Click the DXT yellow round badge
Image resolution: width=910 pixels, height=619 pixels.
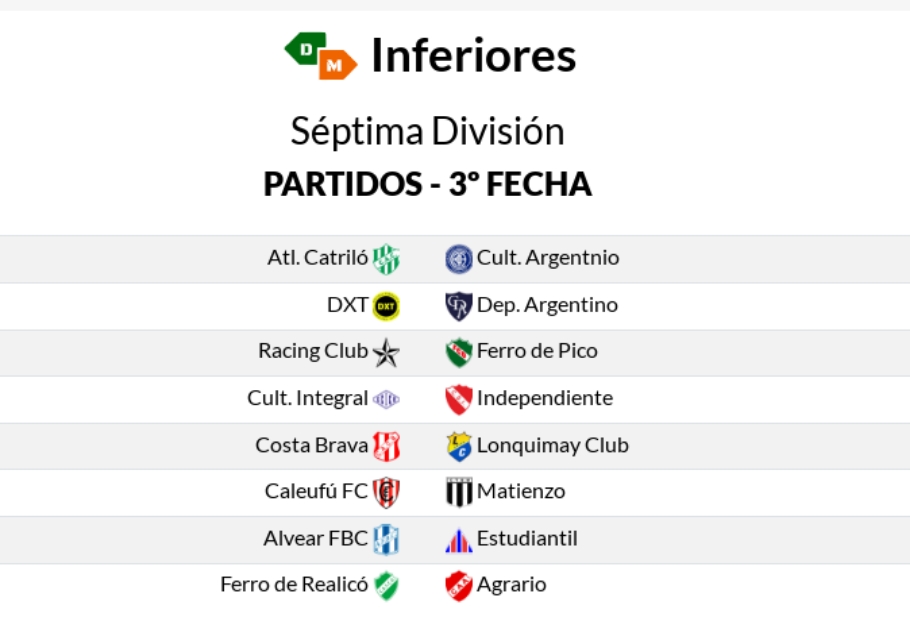[x=386, y=306]
